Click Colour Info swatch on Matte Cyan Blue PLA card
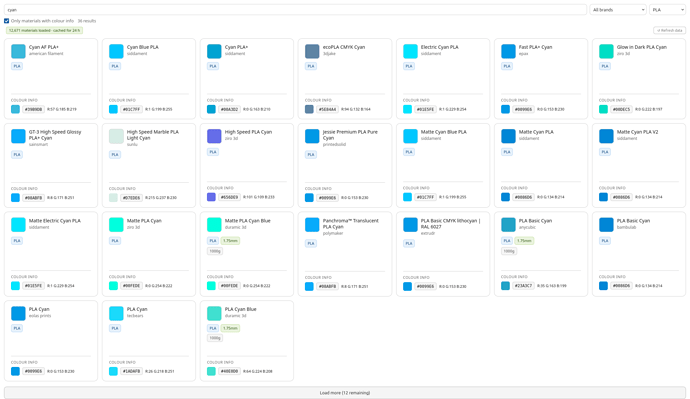 click(x=407, y=197)
